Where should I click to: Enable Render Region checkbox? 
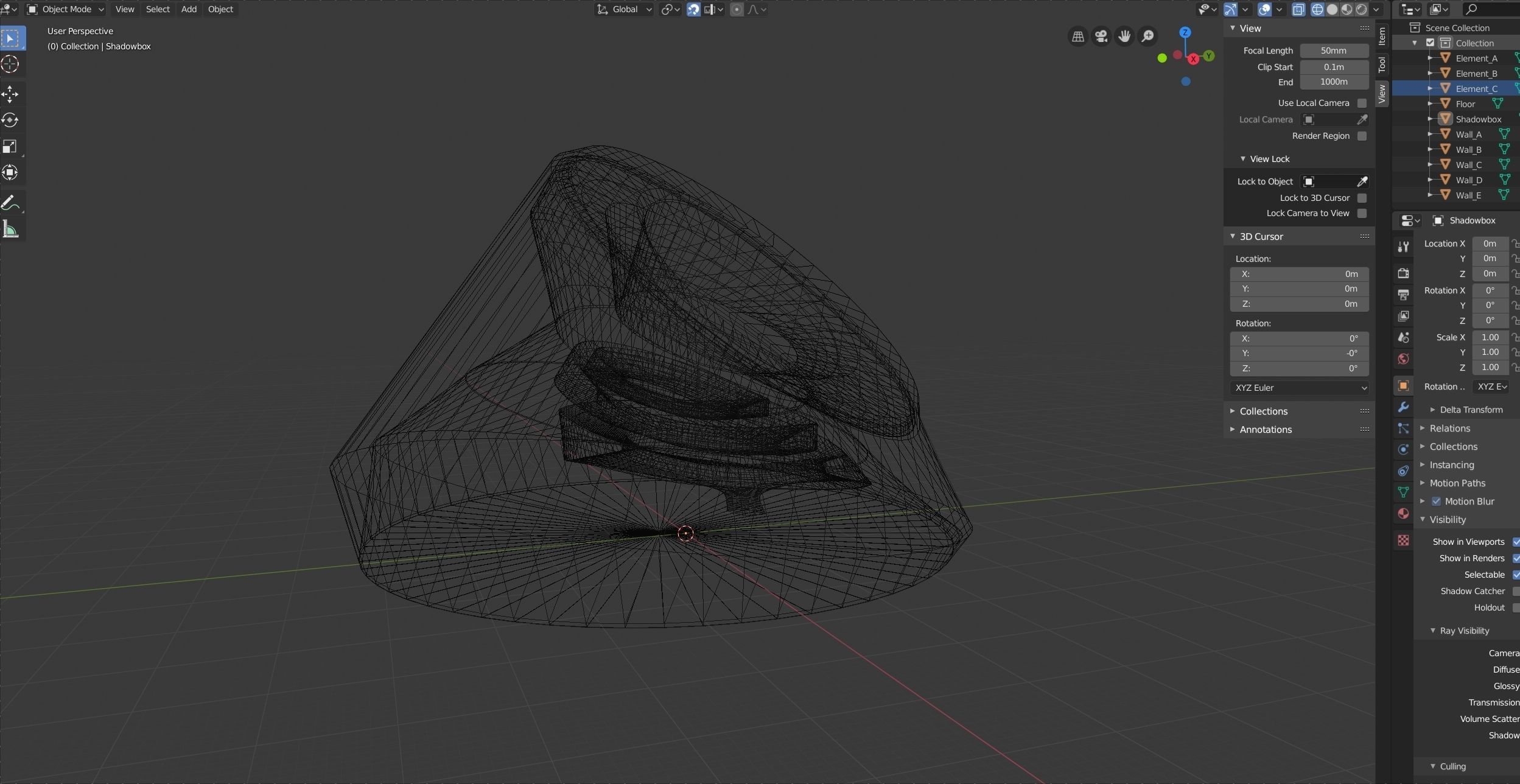coord(1362,136)
